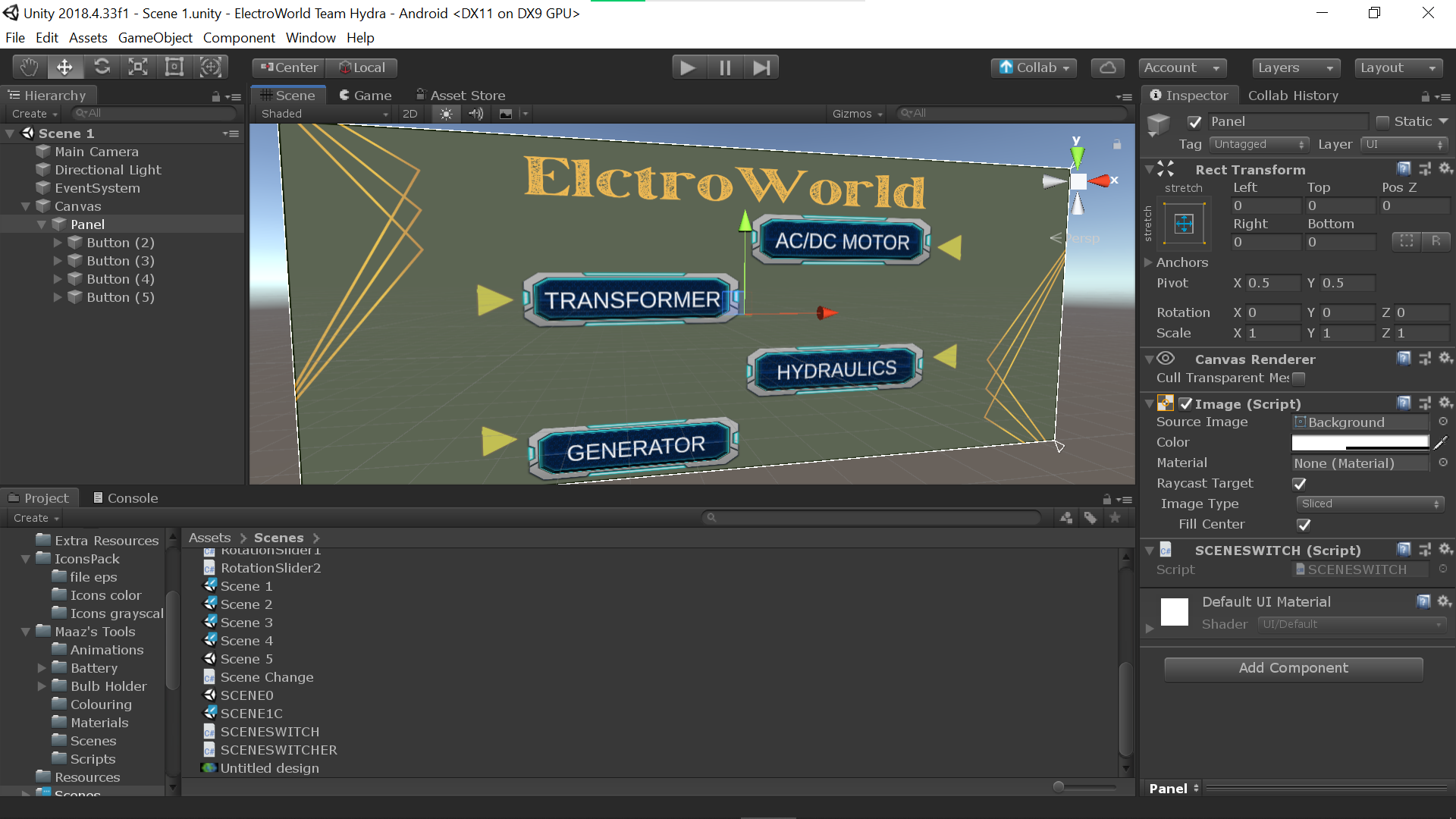Open the anchor presets stretch box
1456x819 pixels.
click(1184, 224)
